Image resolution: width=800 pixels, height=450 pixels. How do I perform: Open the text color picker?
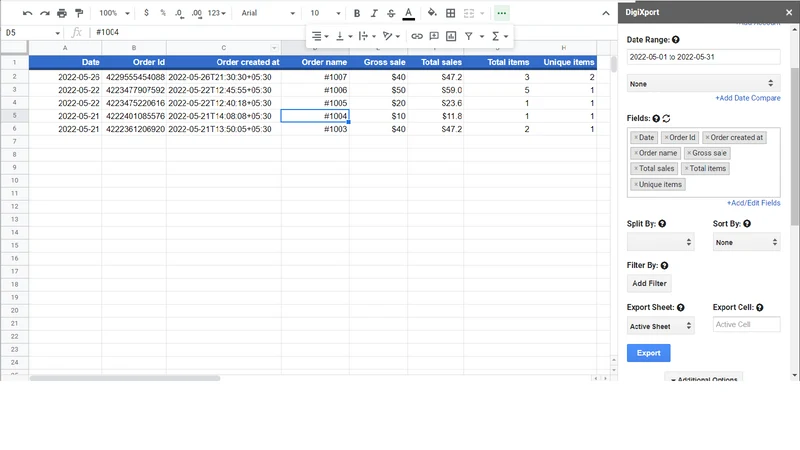[x=408, y=14]
